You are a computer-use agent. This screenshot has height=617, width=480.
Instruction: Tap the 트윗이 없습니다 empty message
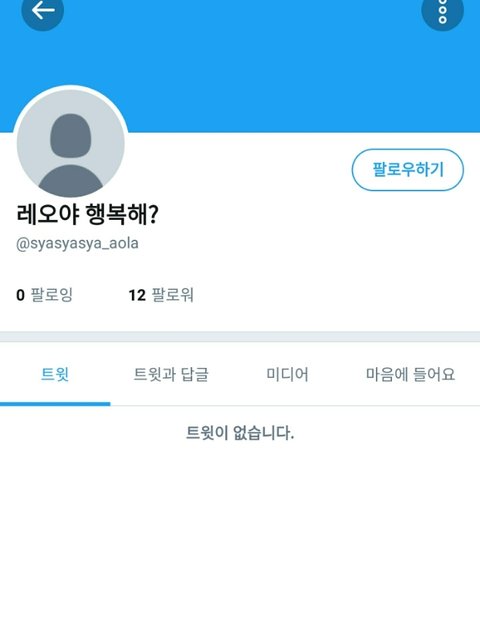point(240,433)
